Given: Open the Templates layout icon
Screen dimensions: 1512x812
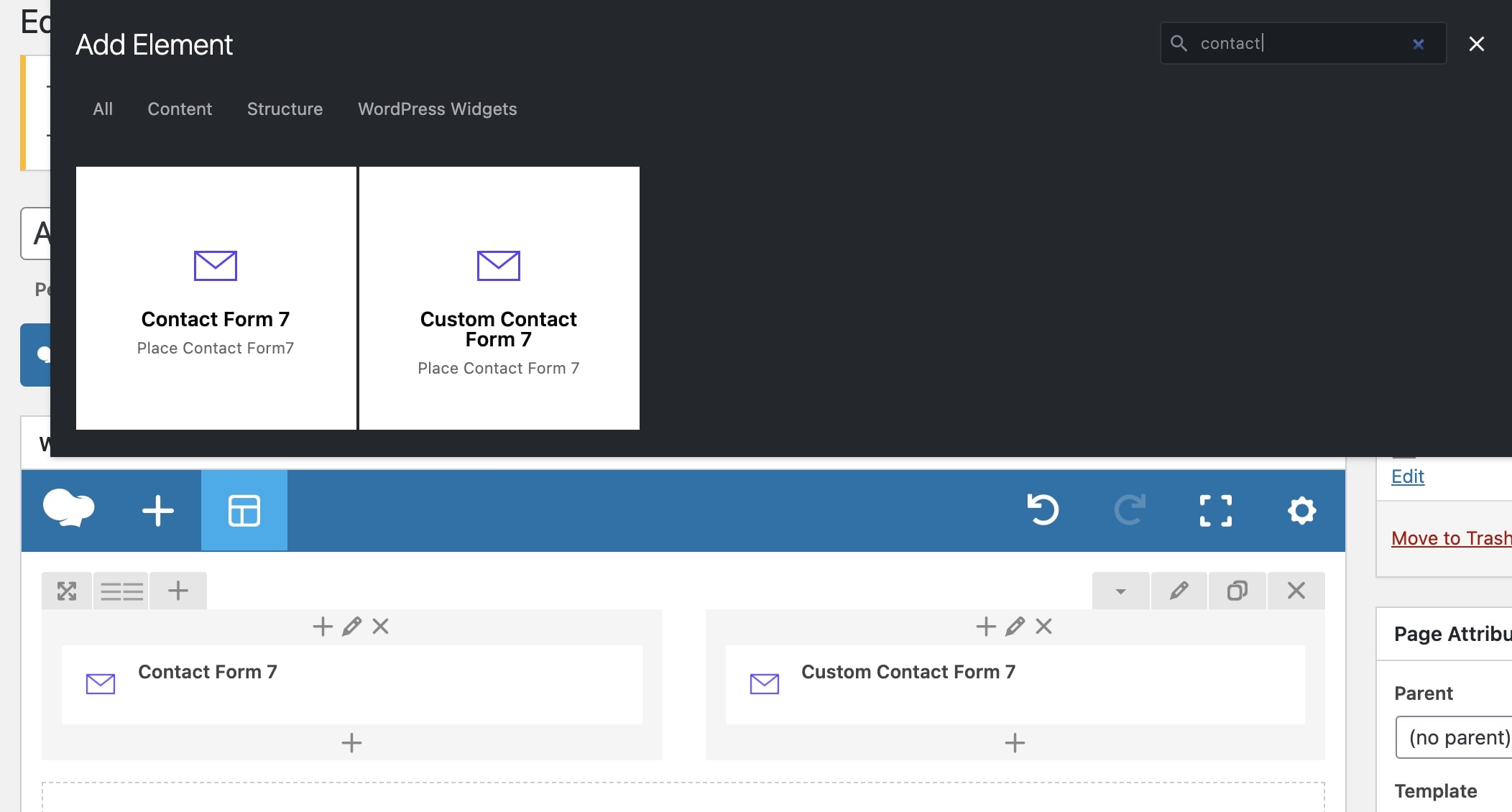Looking at the screenshot, I should point(244,511).
